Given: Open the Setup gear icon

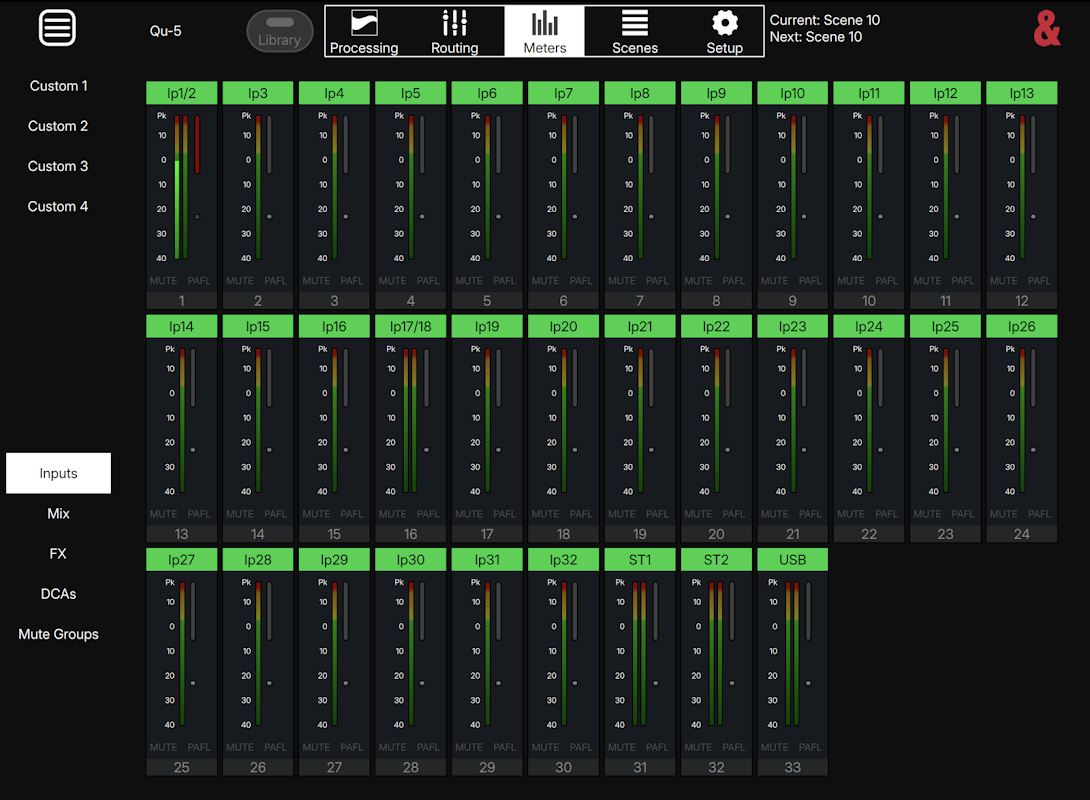Looking at the screenshot, I should (724, 22).
